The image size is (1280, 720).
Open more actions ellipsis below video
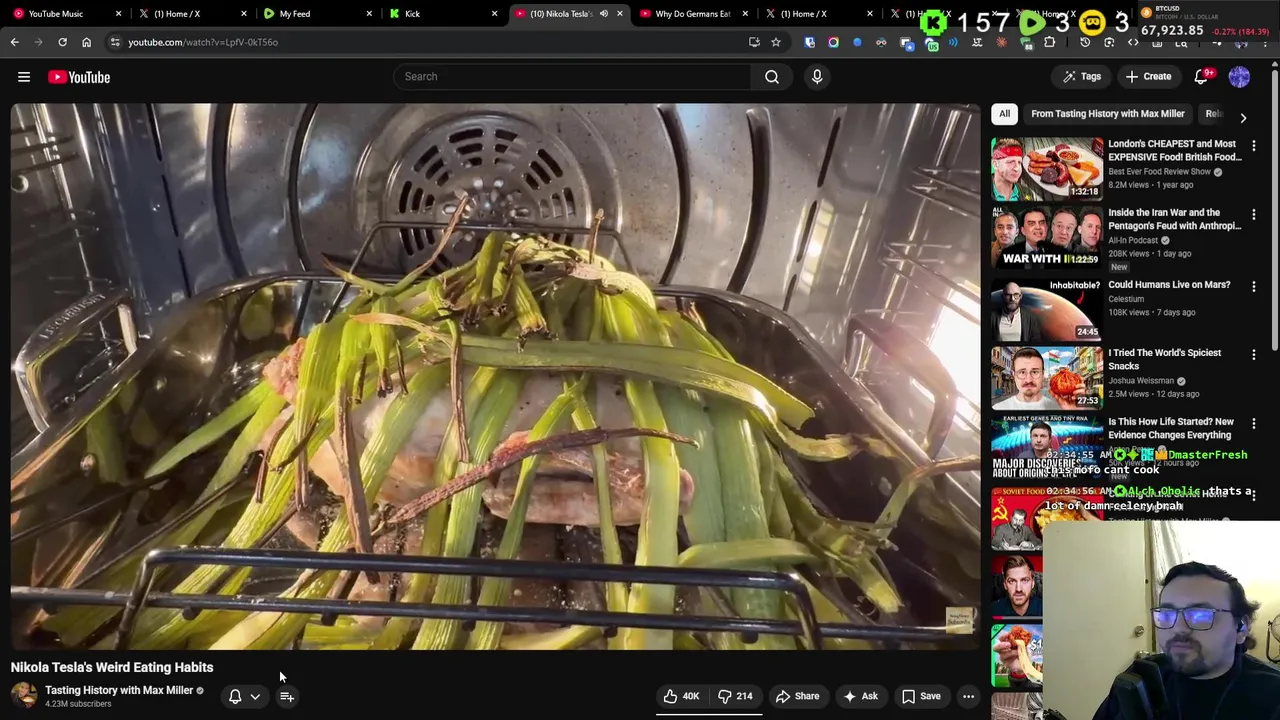tap(968, 696)
